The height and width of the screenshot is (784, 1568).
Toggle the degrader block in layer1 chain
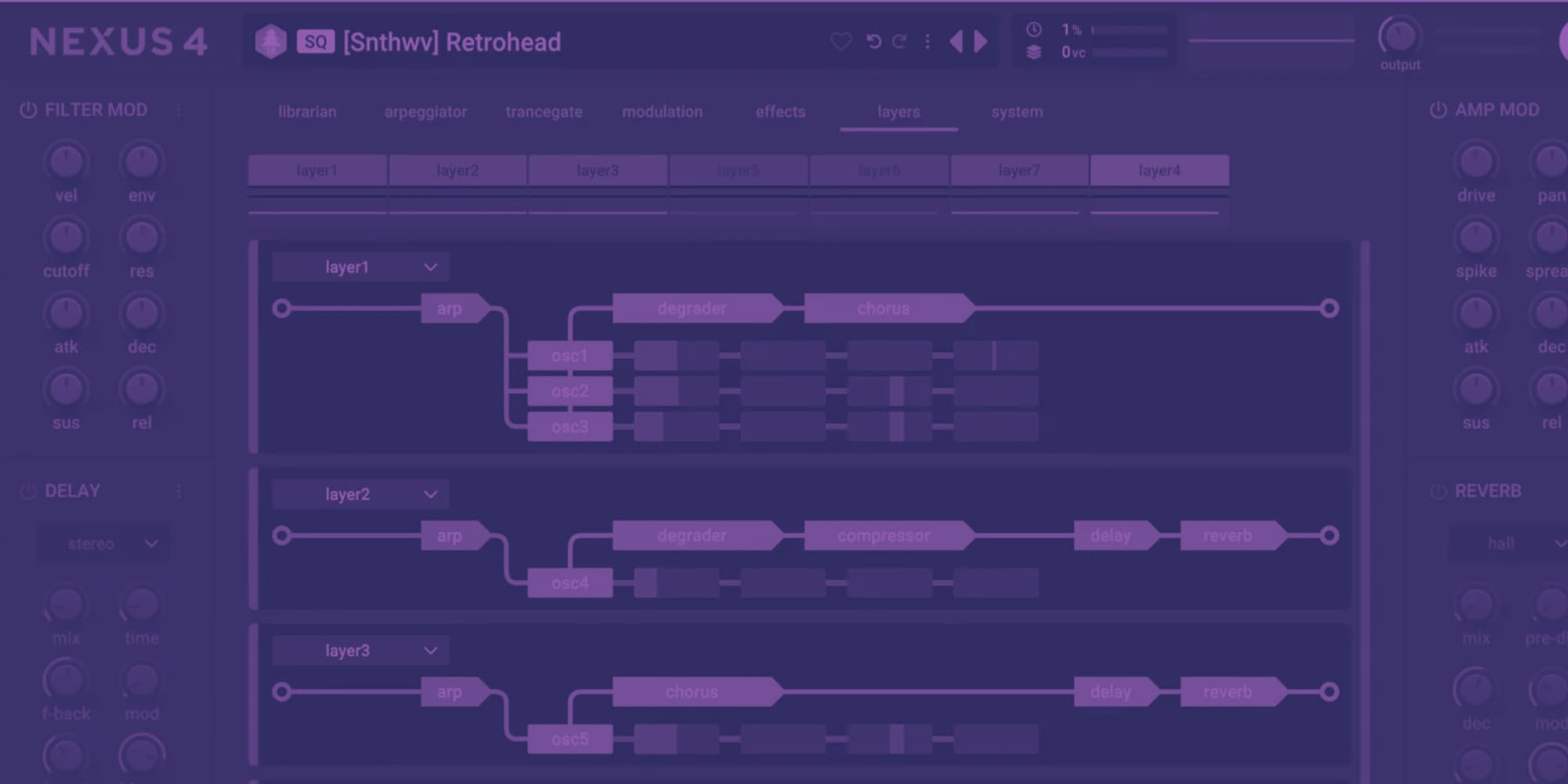(x=697, y=308)
